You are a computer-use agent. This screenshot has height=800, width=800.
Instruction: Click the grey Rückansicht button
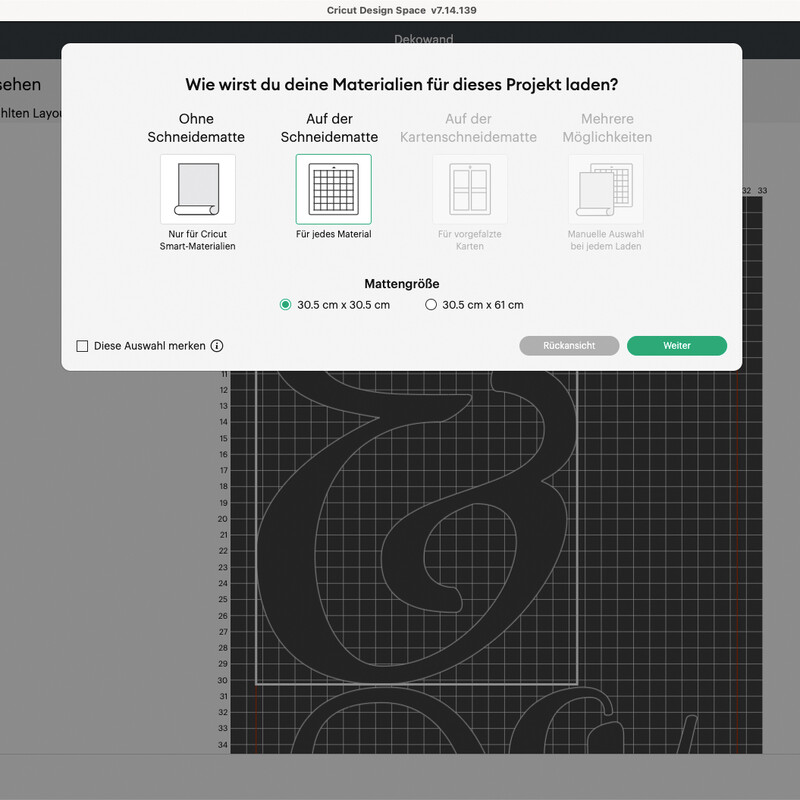click(x=569, y=345)
